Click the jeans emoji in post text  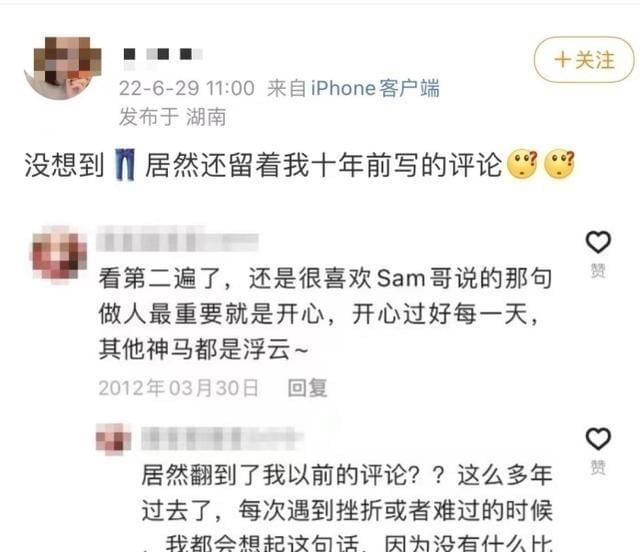point(125,165)
